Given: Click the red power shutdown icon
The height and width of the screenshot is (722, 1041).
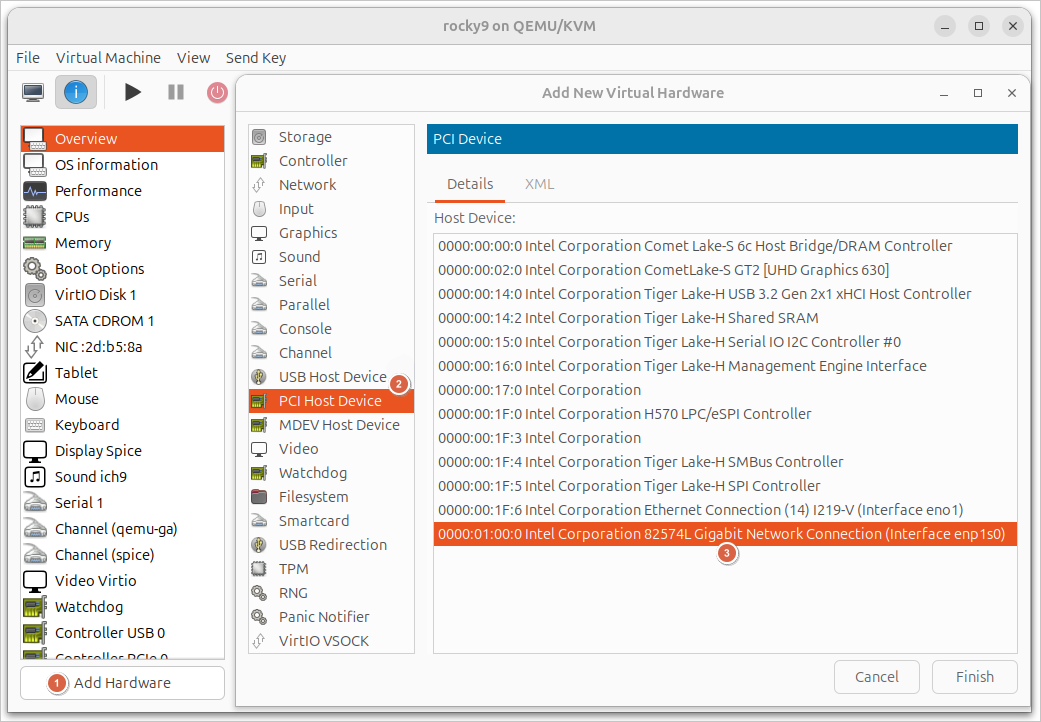Looking at the screenshot, I should pyautogui.click(x=217, y=92).
